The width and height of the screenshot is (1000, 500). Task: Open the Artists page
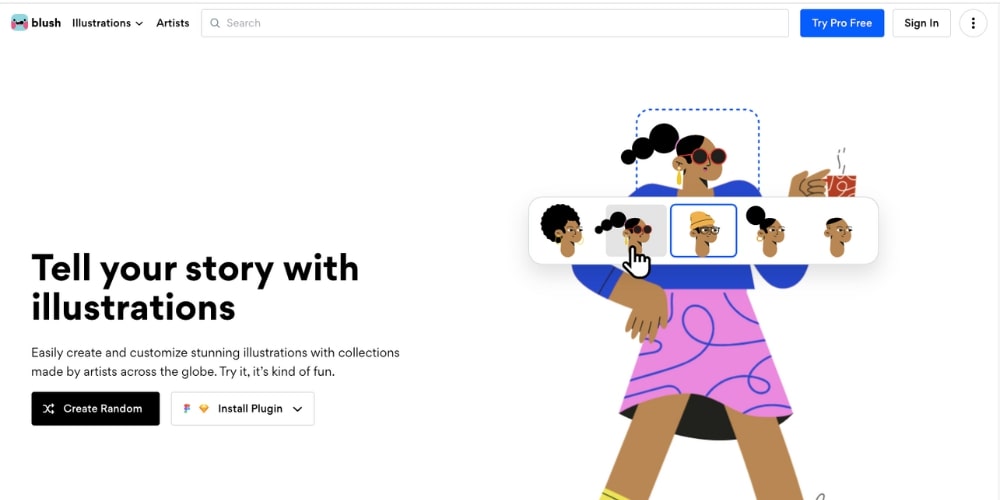173,23
